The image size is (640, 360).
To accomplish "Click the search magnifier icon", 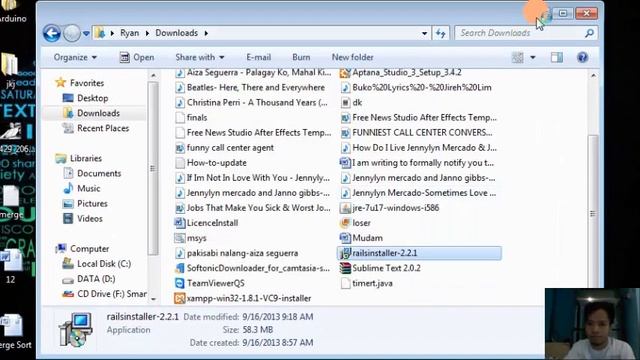I will click(x=589, y=33).
